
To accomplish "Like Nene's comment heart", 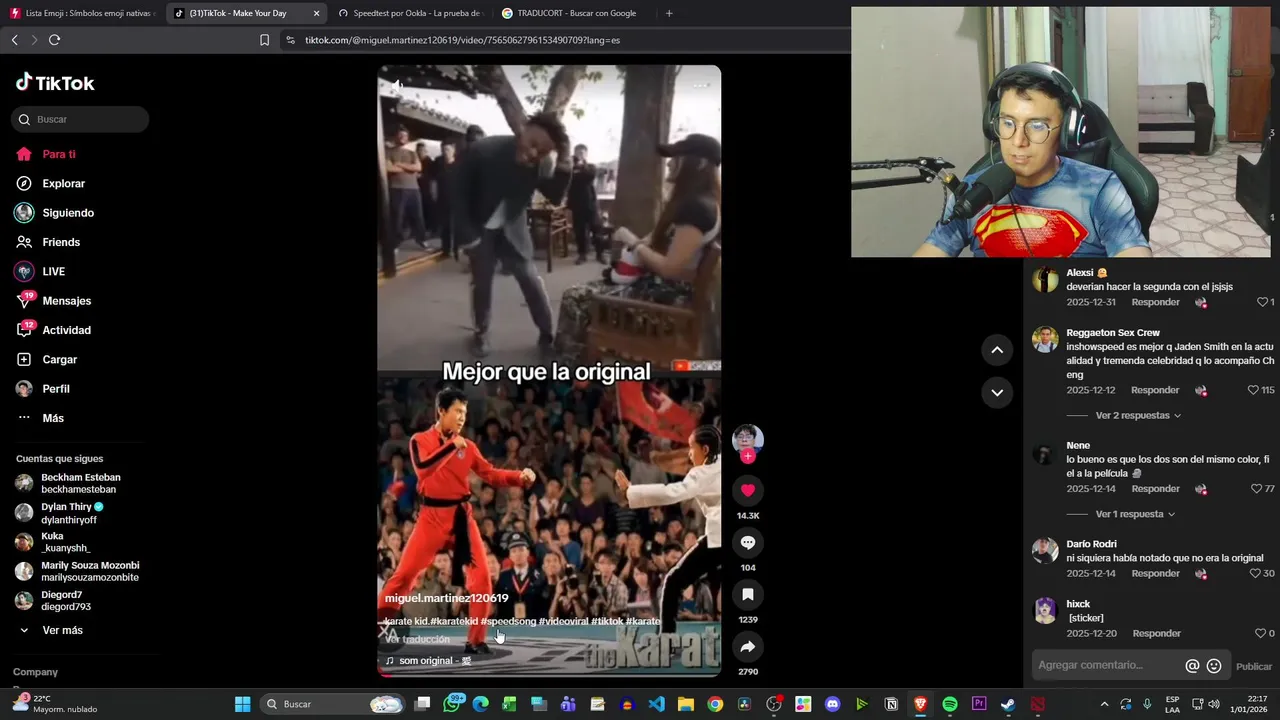I will (x=1256, y=489).
